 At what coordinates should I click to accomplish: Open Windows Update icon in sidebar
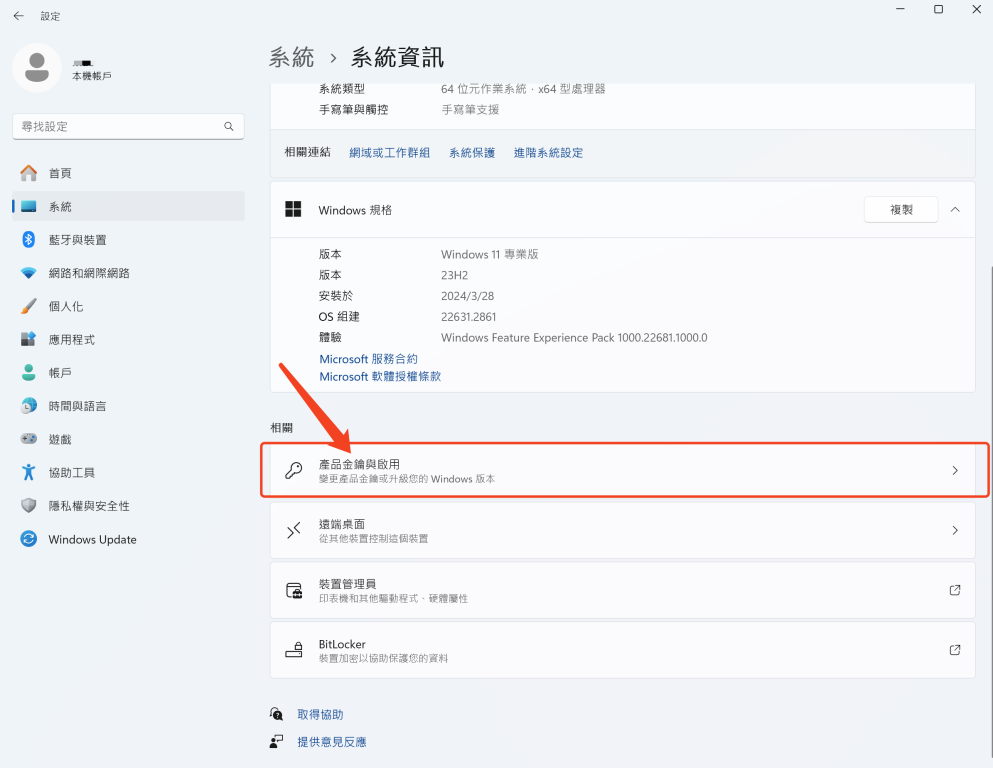[29, 539]
